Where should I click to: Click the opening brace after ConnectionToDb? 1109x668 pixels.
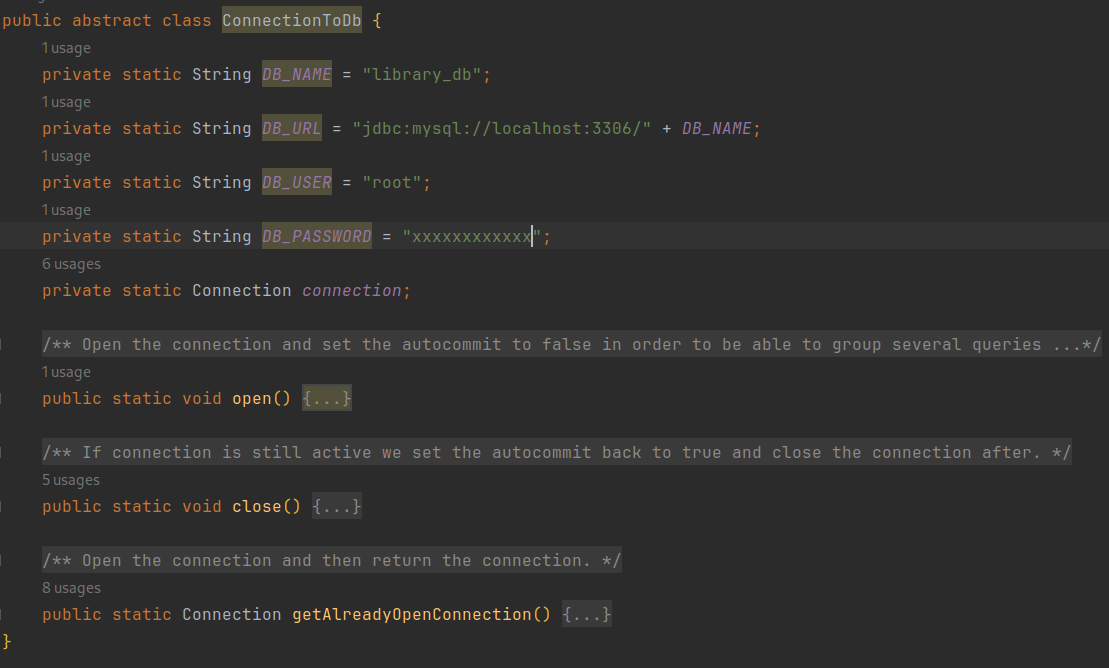tap(377, 21)
